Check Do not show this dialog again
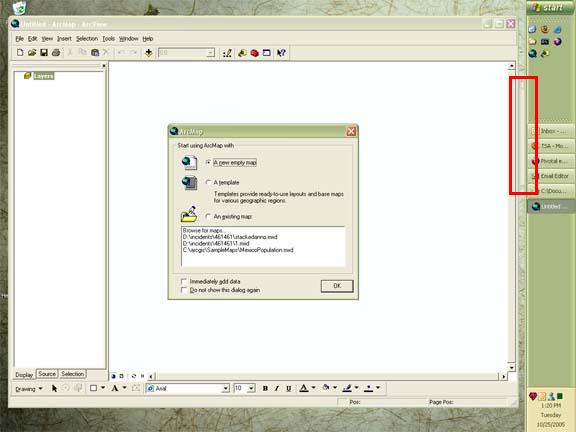Viewport: 576px width, 432px height. pyautogui.click(x=184, y=290)
